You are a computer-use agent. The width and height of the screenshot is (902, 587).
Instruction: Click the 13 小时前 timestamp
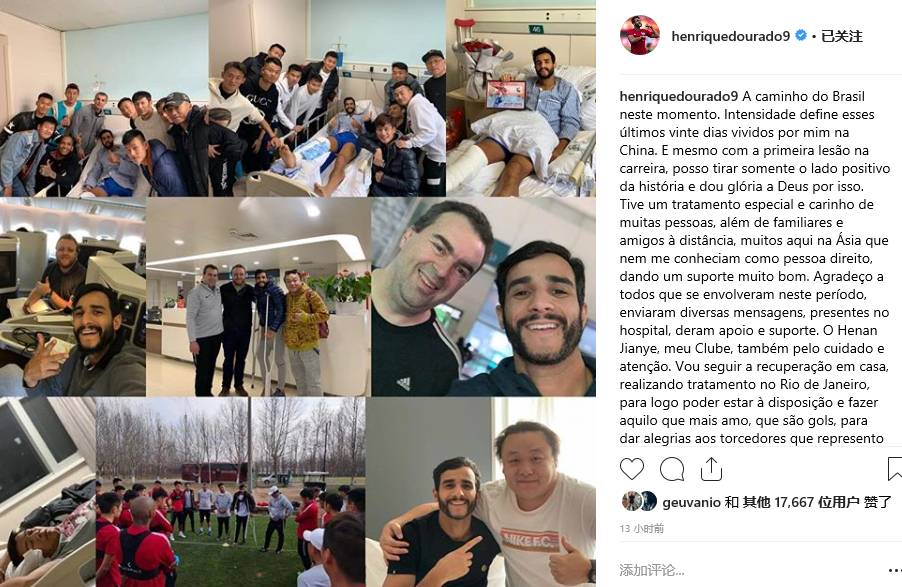[641, 528]
